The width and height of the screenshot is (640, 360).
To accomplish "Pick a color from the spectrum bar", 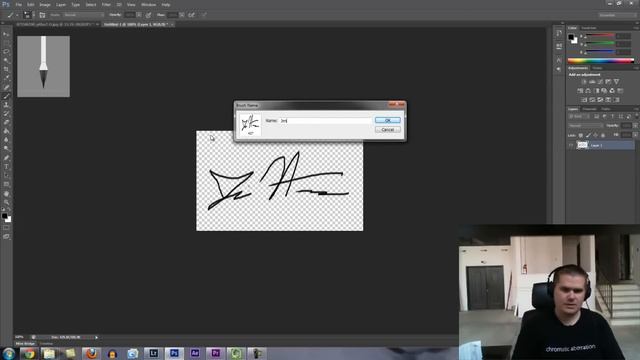I will [600, 61].
